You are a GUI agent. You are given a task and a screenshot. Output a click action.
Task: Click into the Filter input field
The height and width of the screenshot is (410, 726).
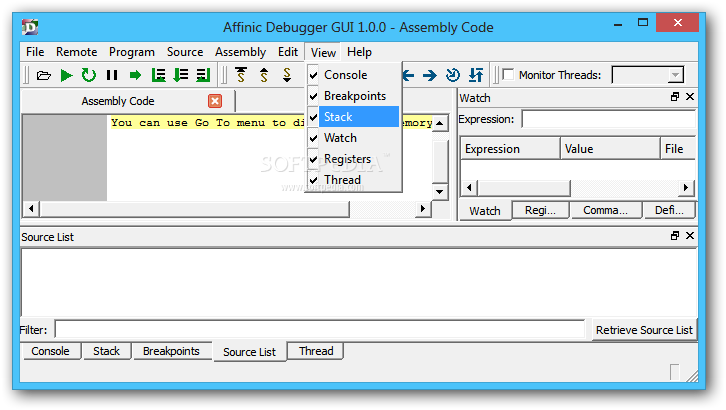coord(320,329)
